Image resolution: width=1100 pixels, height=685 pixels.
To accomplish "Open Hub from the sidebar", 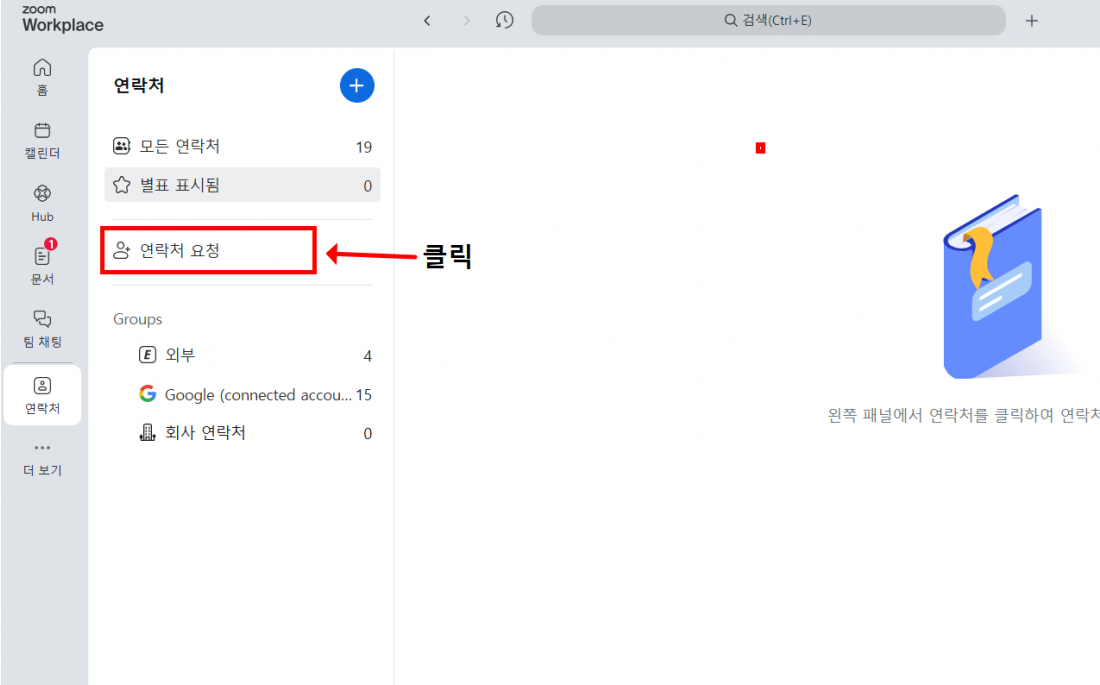I will (42, 201).
